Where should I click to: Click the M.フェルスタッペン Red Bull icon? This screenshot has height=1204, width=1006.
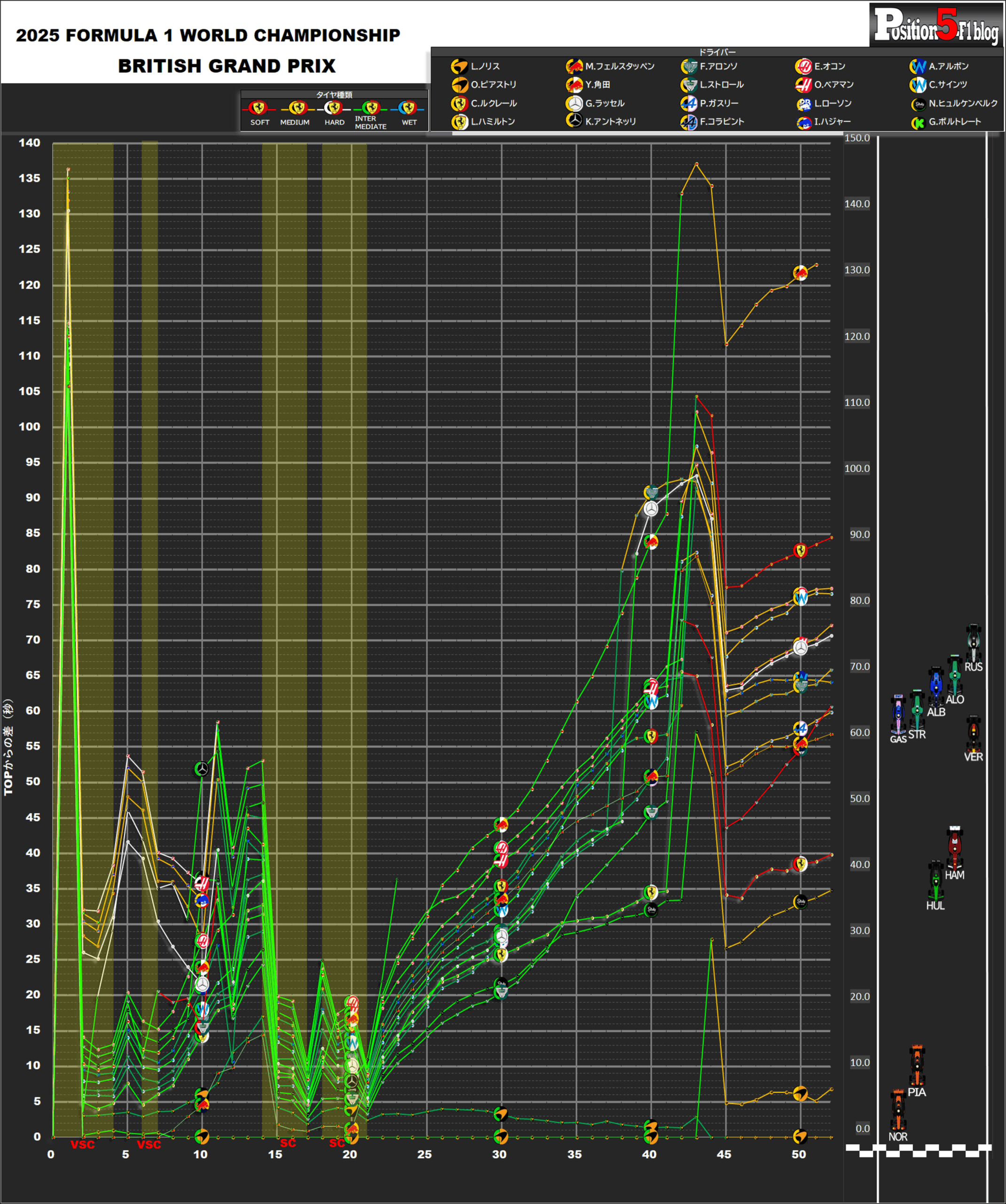pos(574,66)
